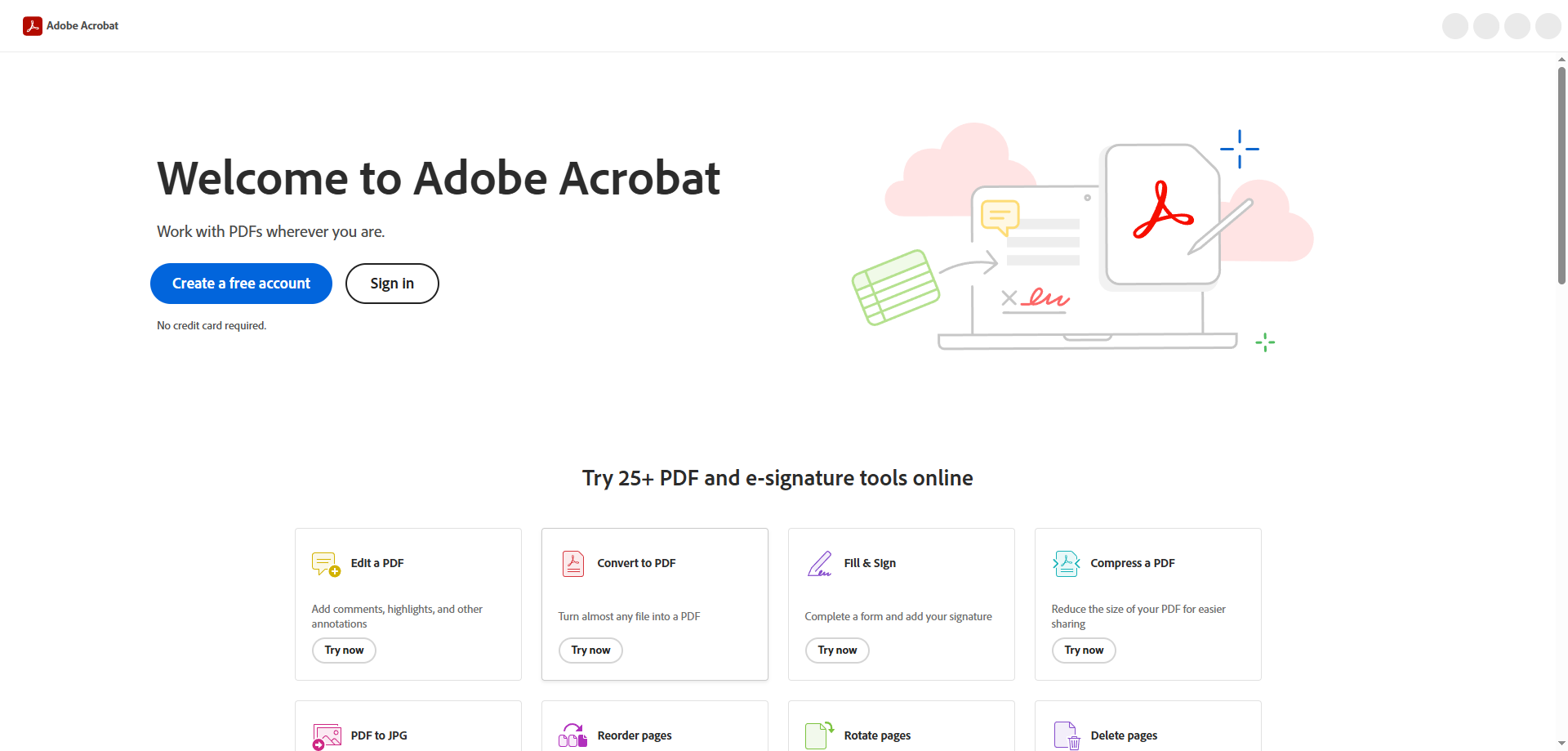1568x751 pixels.
Task: Click 'Work with PDFs wherever you are.' text
Action: (271, 231)
